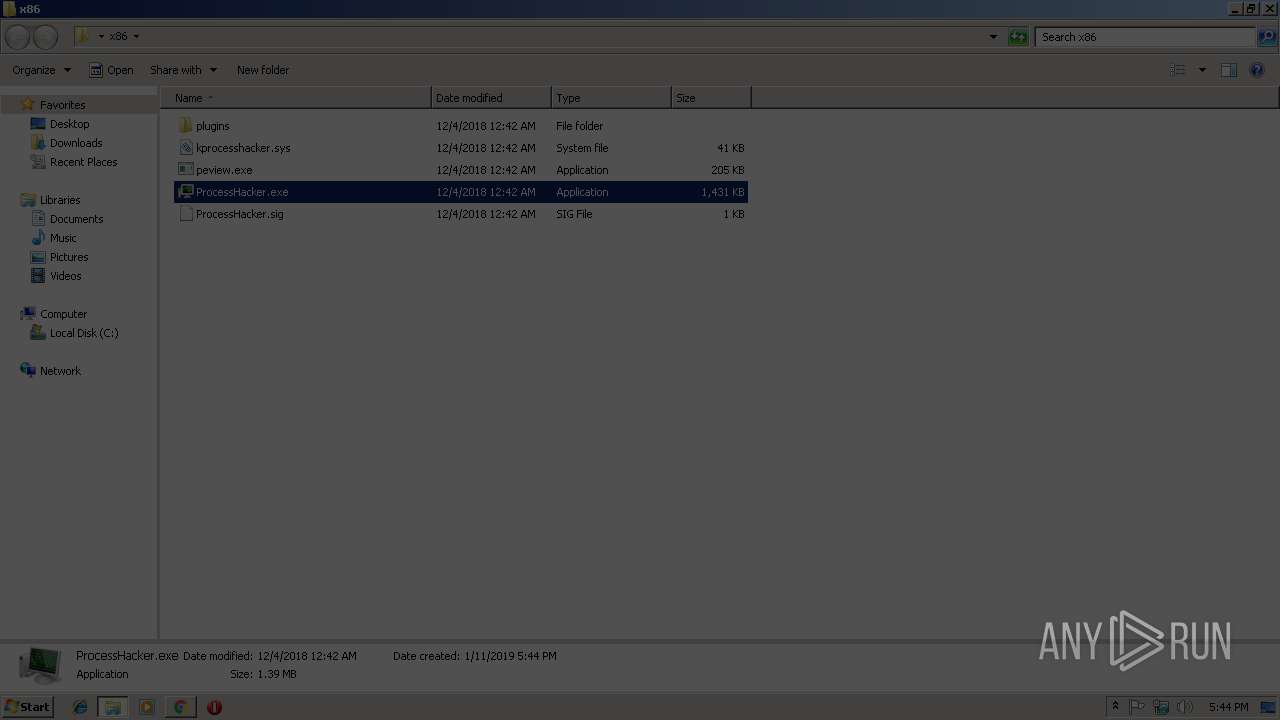Click the Forward navigation arrow

click(x=45, y=37)
